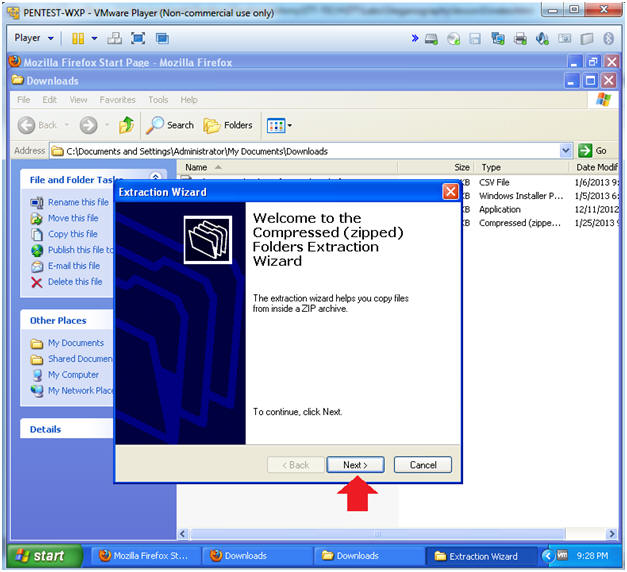Click the printer icon in VMware toolbar

[x=520, y=39]
